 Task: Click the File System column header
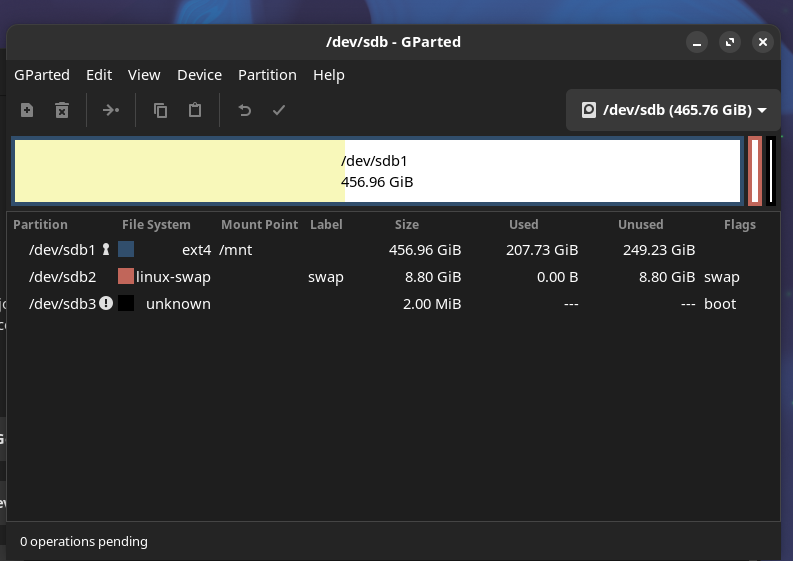156,225
